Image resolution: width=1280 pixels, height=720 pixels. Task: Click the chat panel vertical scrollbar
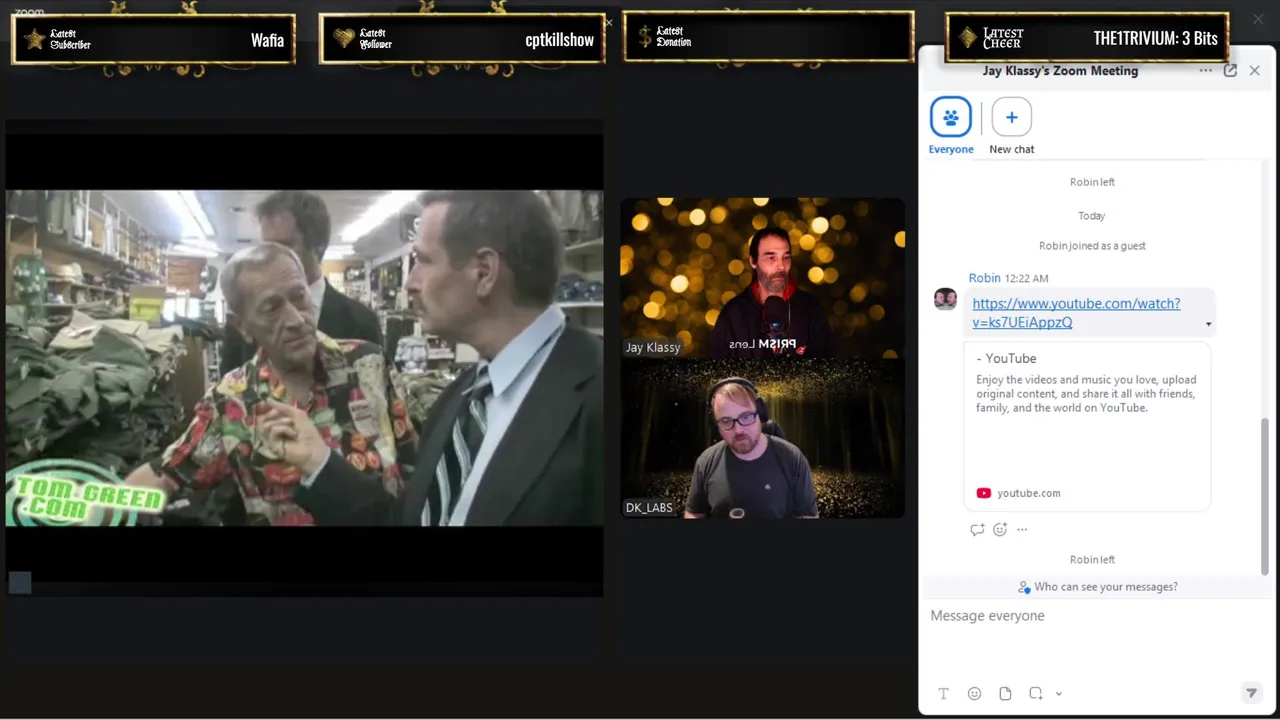pyautogui.click(x=1264, y=495)
